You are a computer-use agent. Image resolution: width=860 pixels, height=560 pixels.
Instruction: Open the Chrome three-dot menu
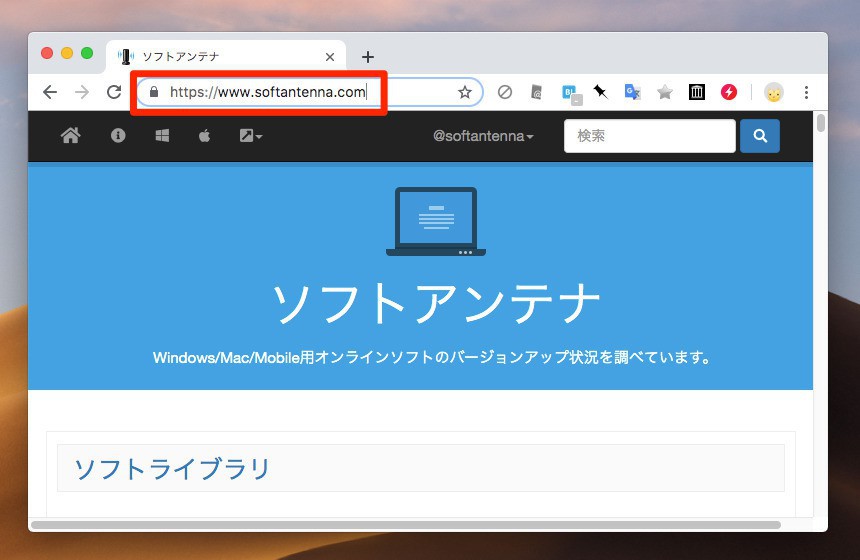coord(806,92)
